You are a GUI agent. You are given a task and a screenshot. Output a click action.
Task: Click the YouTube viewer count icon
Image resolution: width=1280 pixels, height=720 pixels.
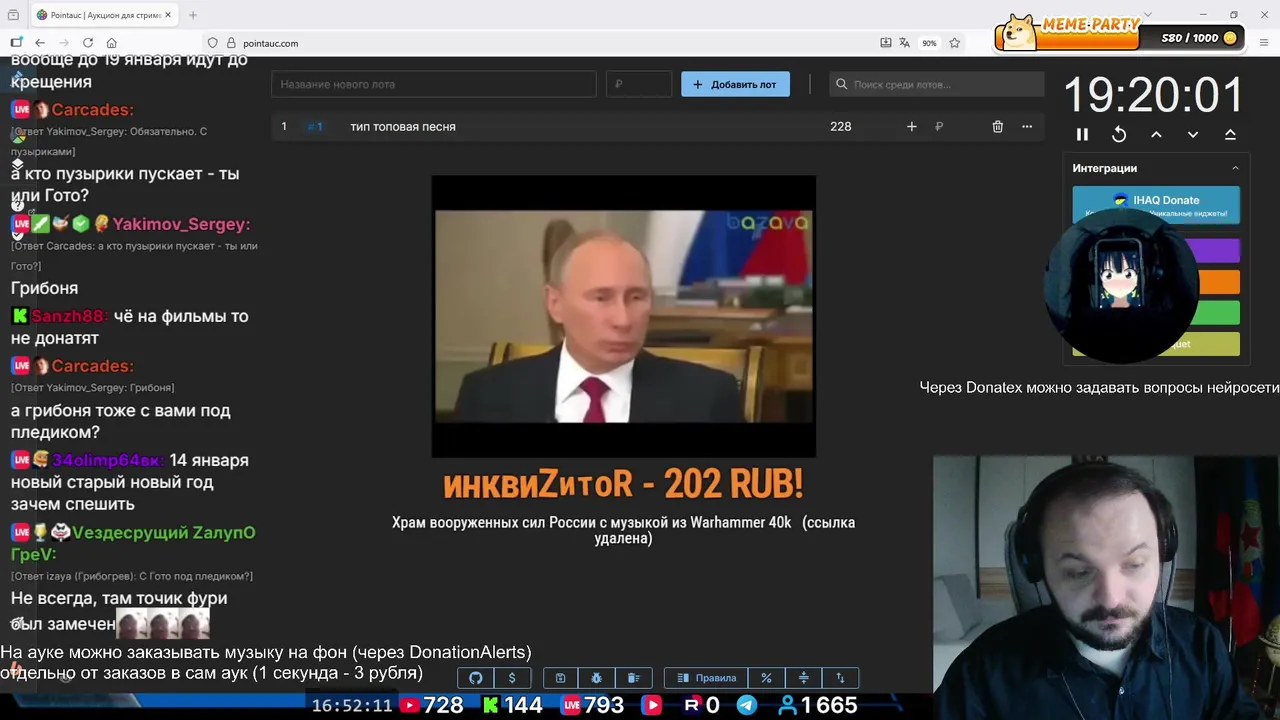pyautogui.click(x=409, y=705)
